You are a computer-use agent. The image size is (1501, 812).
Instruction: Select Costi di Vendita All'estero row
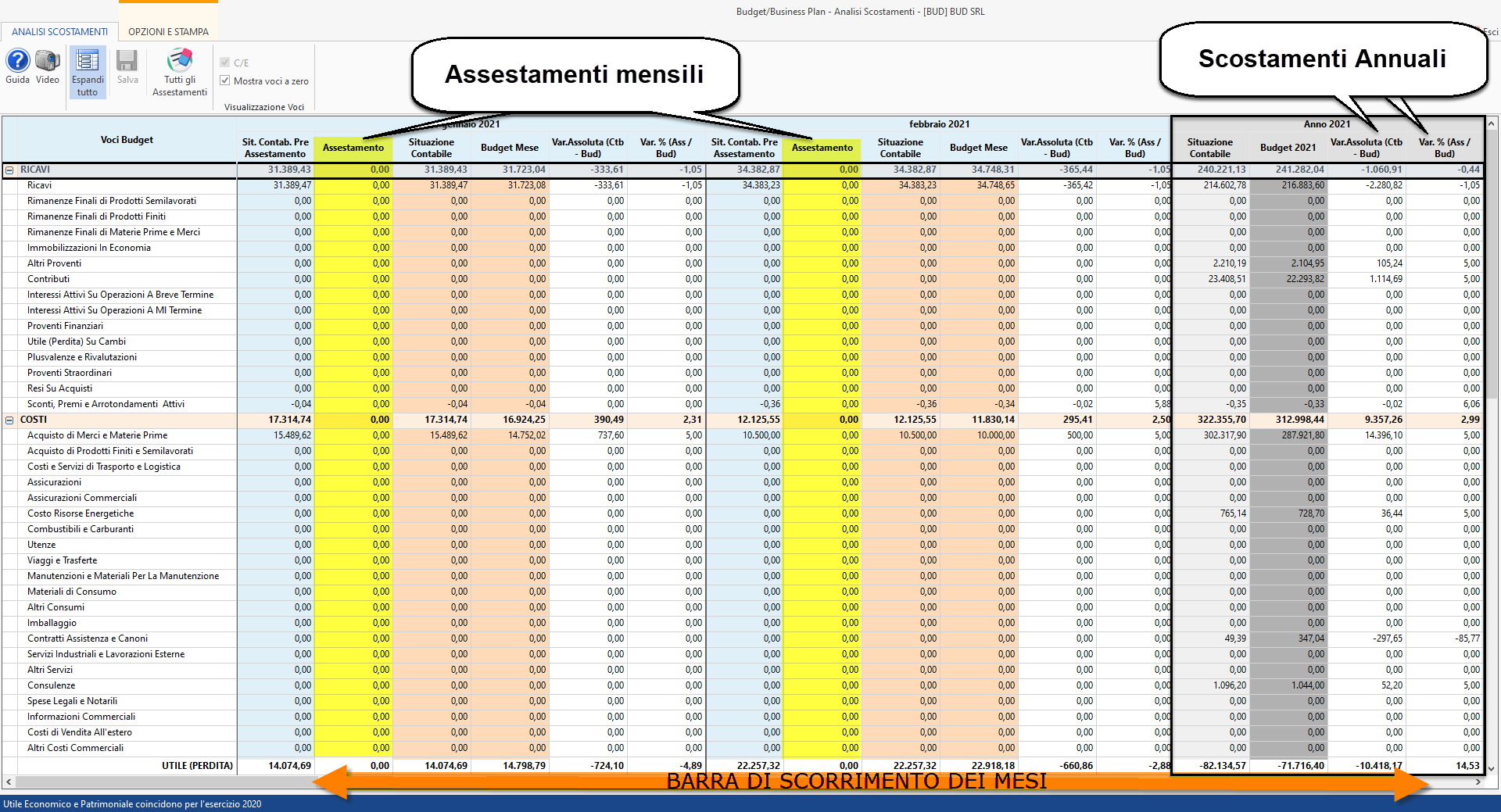tap(80, 732)
